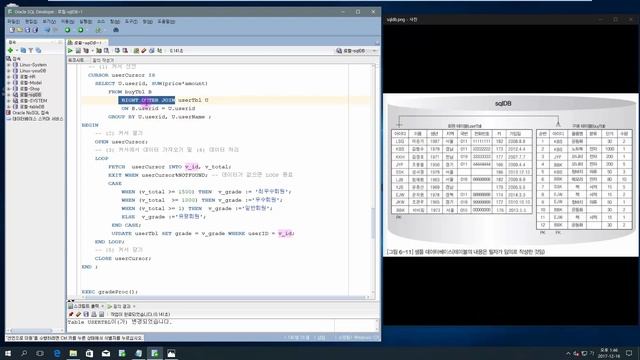Select the sqlDB worksheet editor tab
Screen dimensions: 640x360
(x=87, y=42)
